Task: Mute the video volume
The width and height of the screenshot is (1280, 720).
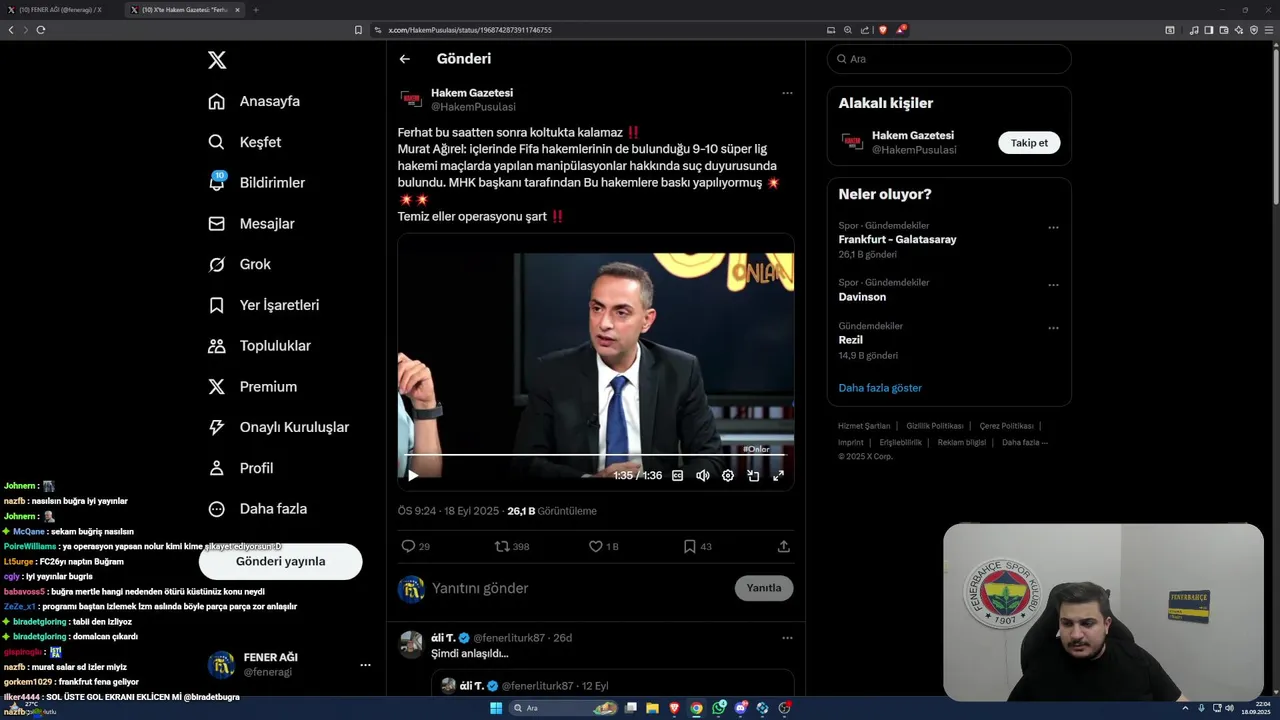Action: 703,476
